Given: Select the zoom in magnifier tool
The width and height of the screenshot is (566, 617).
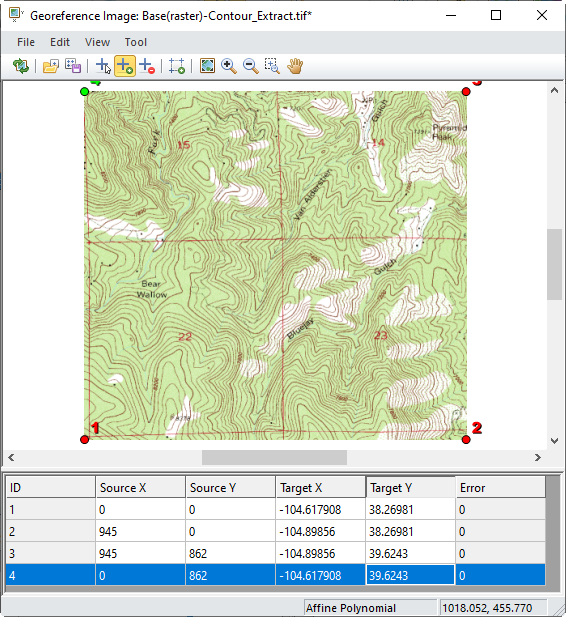Looking at the screenshot, I should [229, 66].
